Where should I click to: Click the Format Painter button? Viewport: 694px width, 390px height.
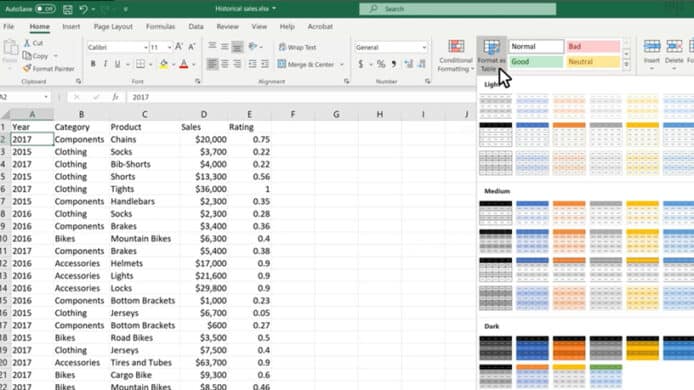[x=49, y=69]
